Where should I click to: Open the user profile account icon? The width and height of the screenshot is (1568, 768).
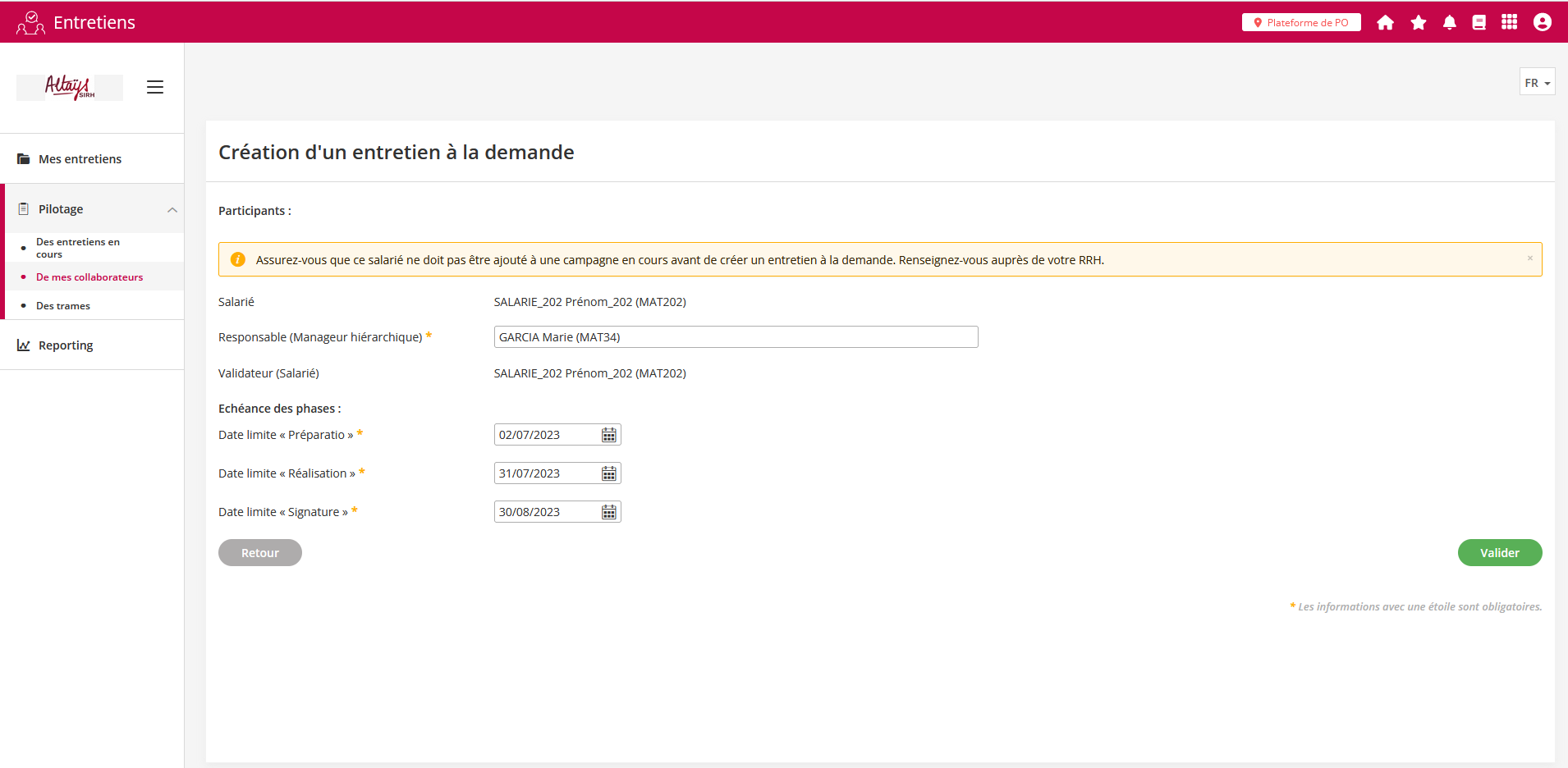pyautogui.click(x=1542, y=22)
